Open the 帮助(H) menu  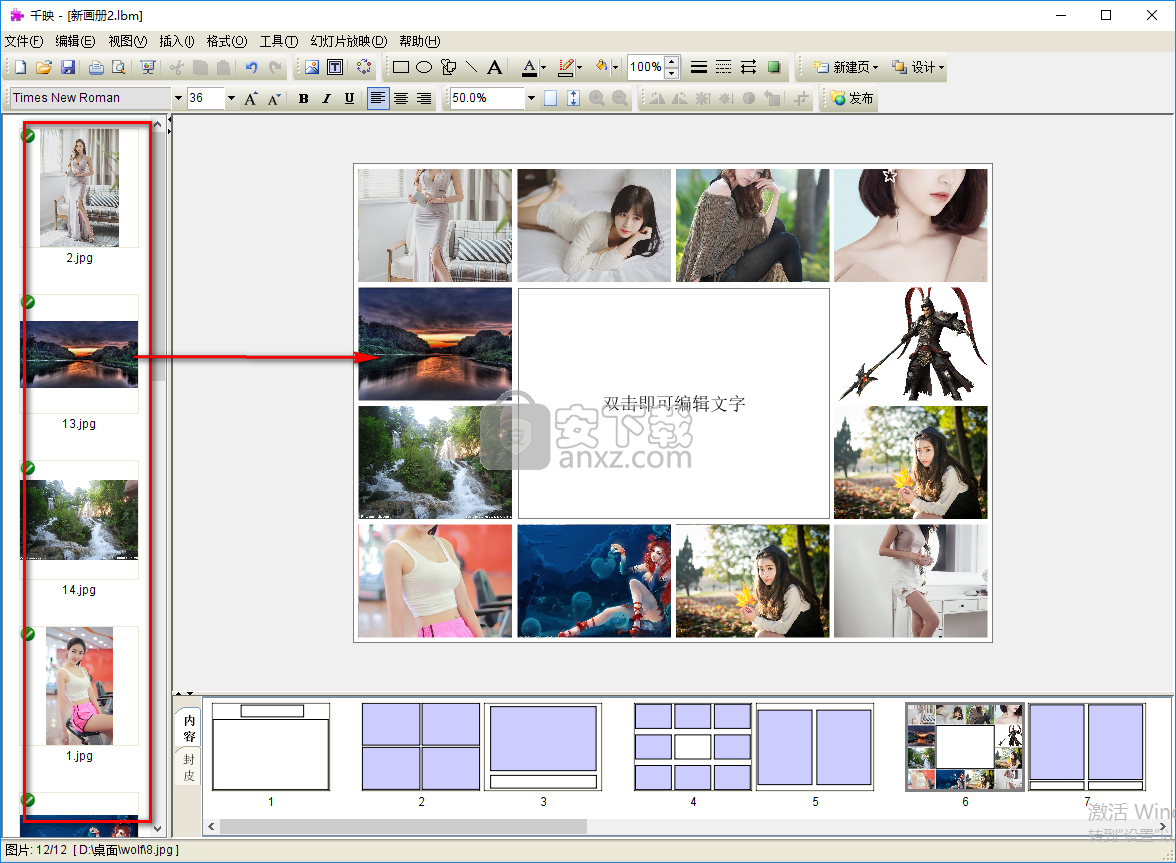[x=420, y=41]
